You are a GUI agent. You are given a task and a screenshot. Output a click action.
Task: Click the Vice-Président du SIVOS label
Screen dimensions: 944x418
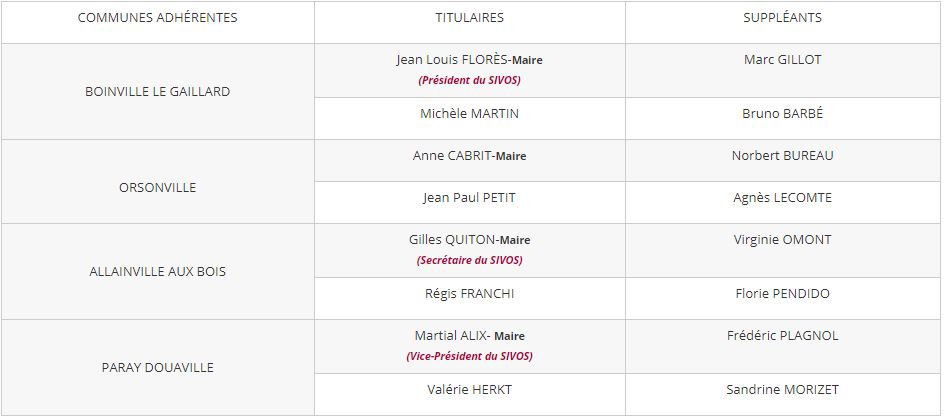point(469,356)
